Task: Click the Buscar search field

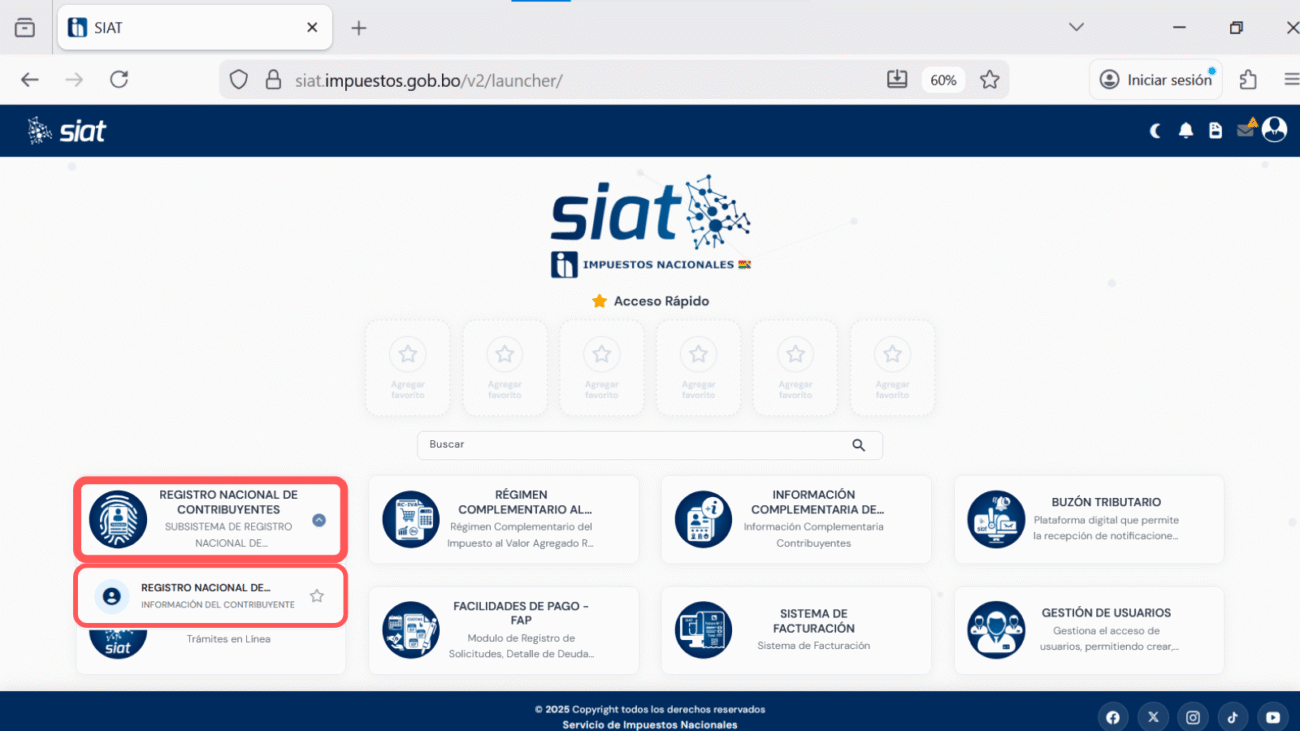Action: point(635,445)
